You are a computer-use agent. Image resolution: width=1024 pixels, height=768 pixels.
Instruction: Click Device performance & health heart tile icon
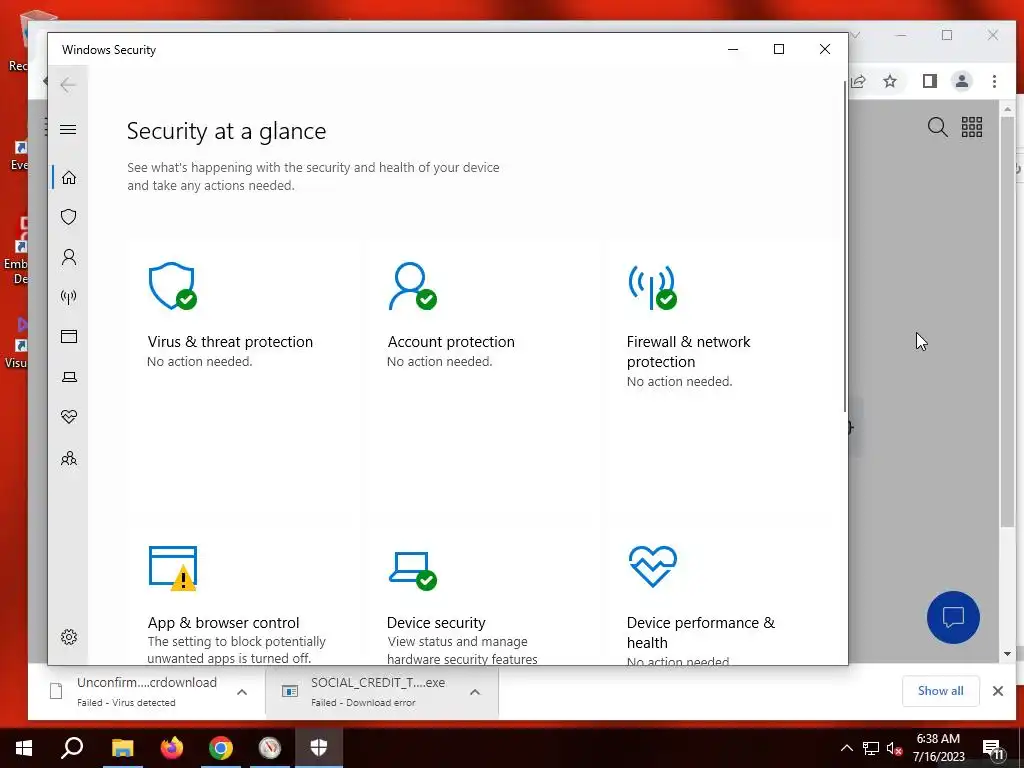click(x=652, y=566)
